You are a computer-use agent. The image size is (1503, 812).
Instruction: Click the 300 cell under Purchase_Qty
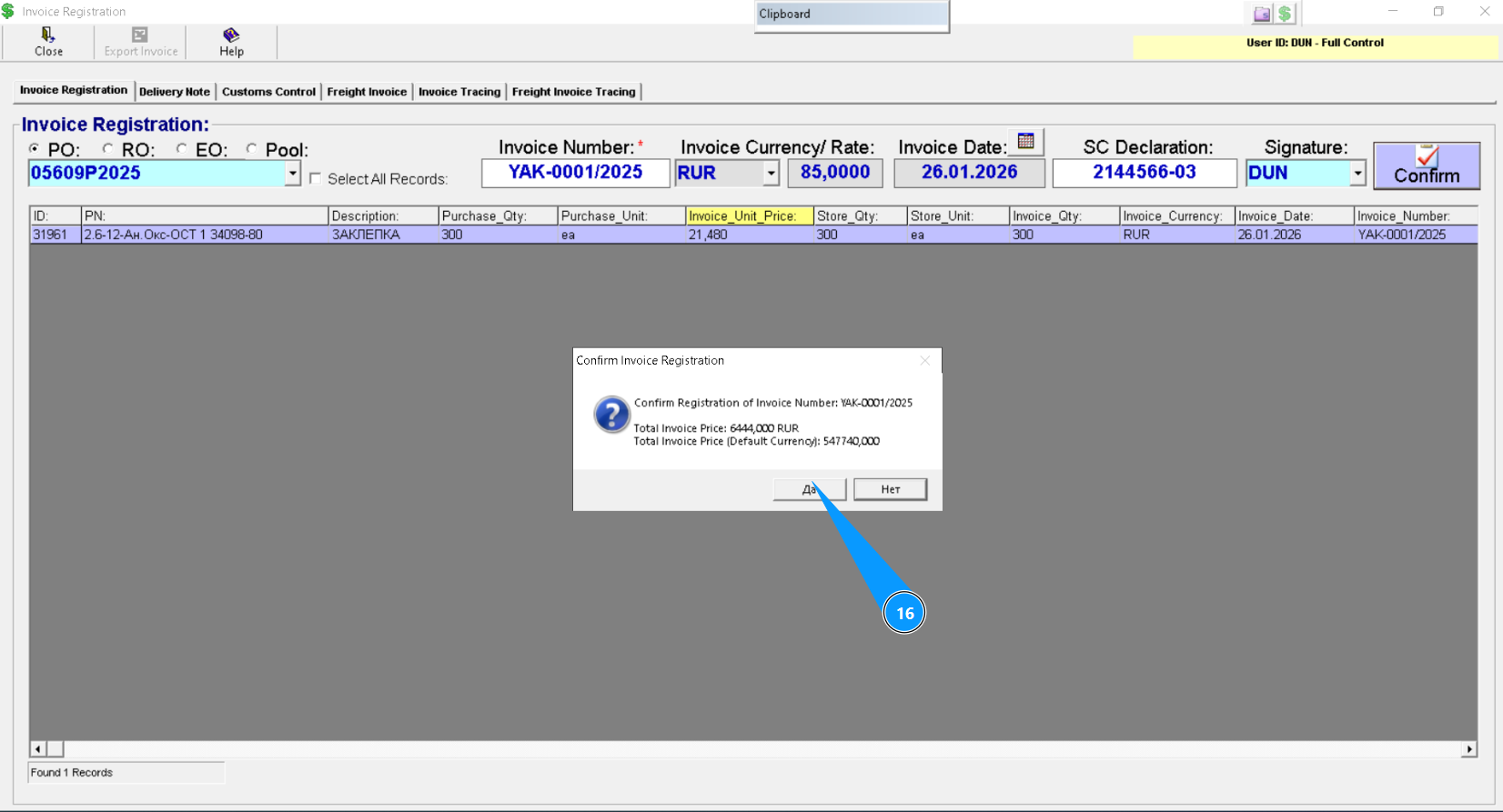pyautogui.click(x=499, y=235)
